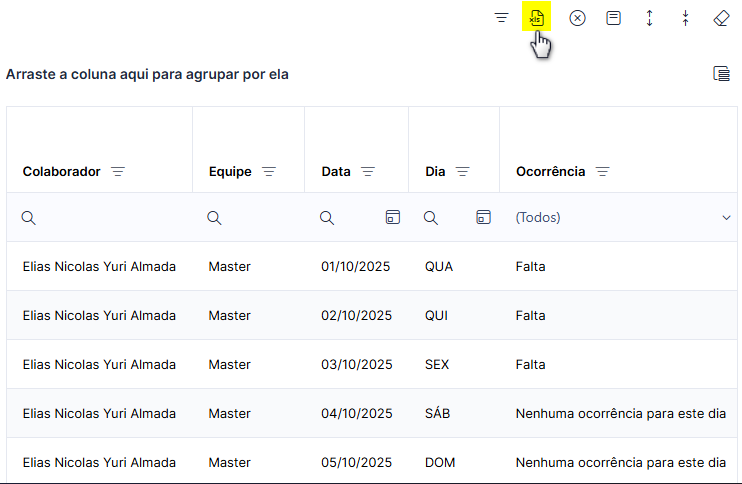Viewport: 742px width, 484px height.
Task: Click the (Todos) filter selection box
Action: tap(618, 217)
